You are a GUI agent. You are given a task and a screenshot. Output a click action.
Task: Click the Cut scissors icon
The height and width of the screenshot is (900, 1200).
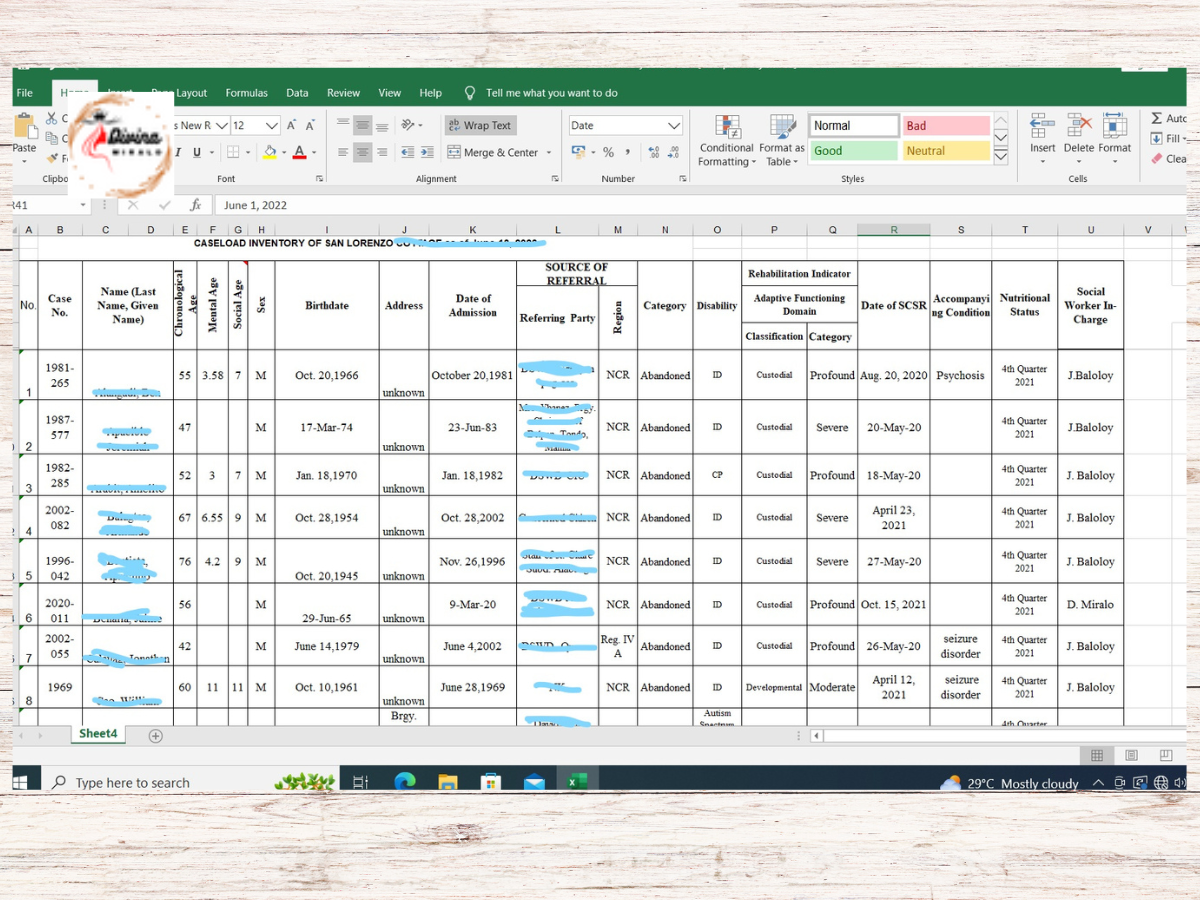pos(51,118)
